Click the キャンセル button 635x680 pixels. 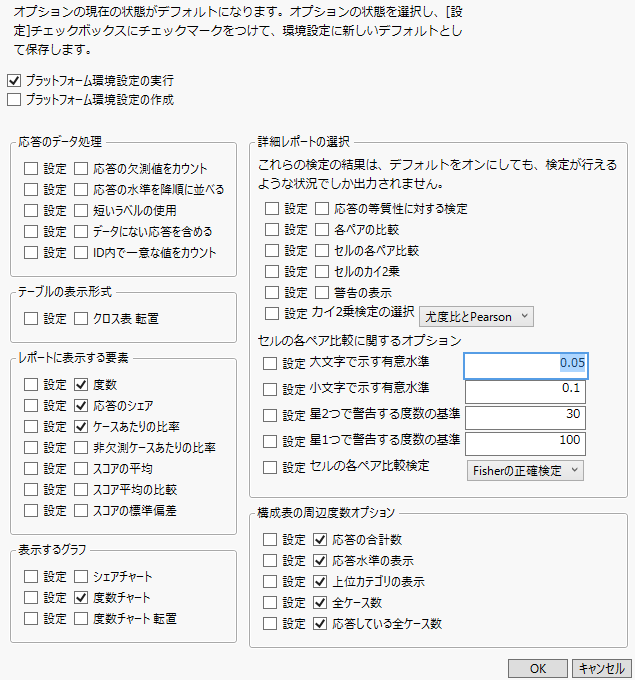point(602,669)
